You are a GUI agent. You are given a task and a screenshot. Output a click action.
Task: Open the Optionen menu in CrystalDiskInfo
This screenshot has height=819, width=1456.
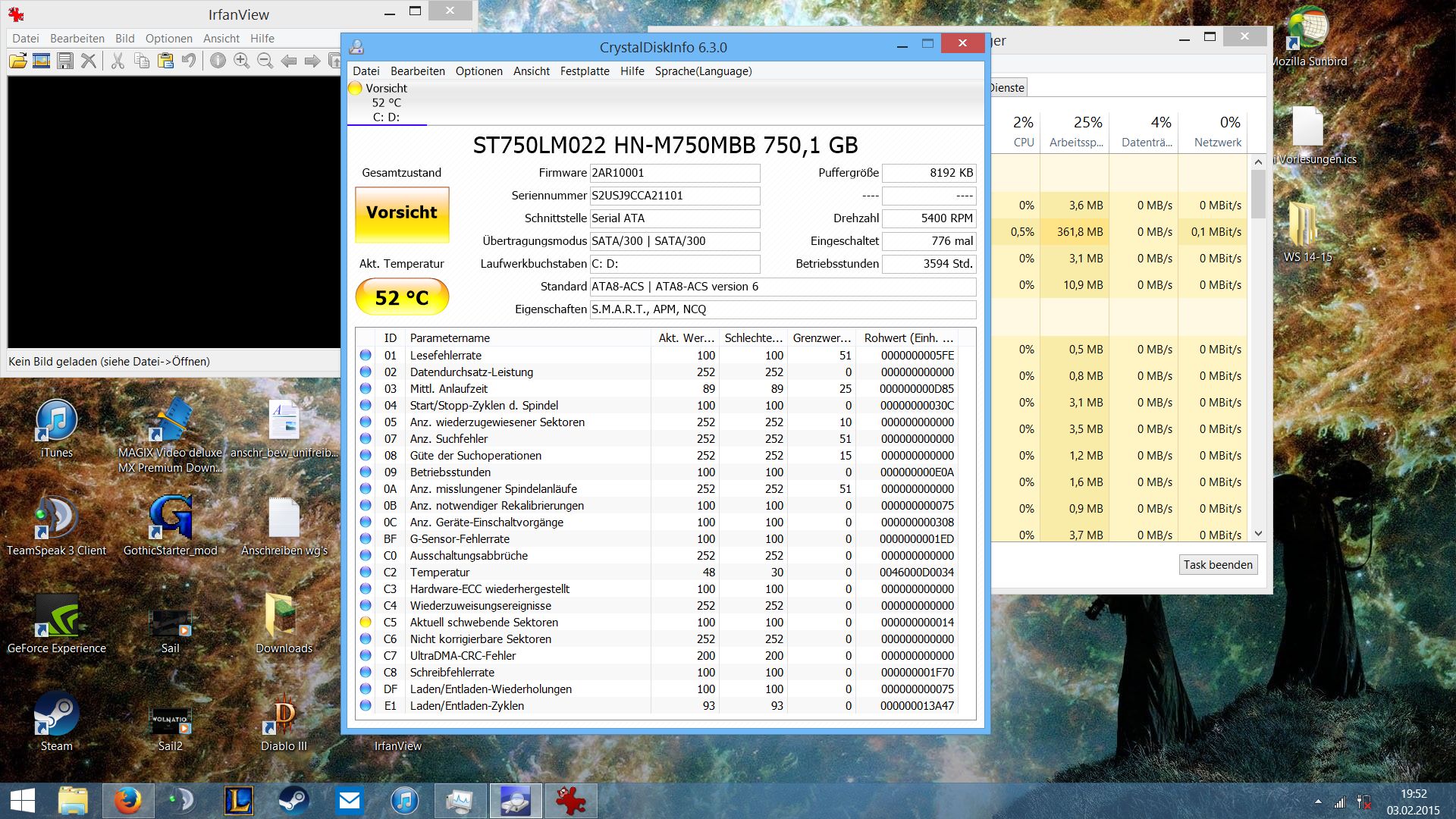point(479,71)
